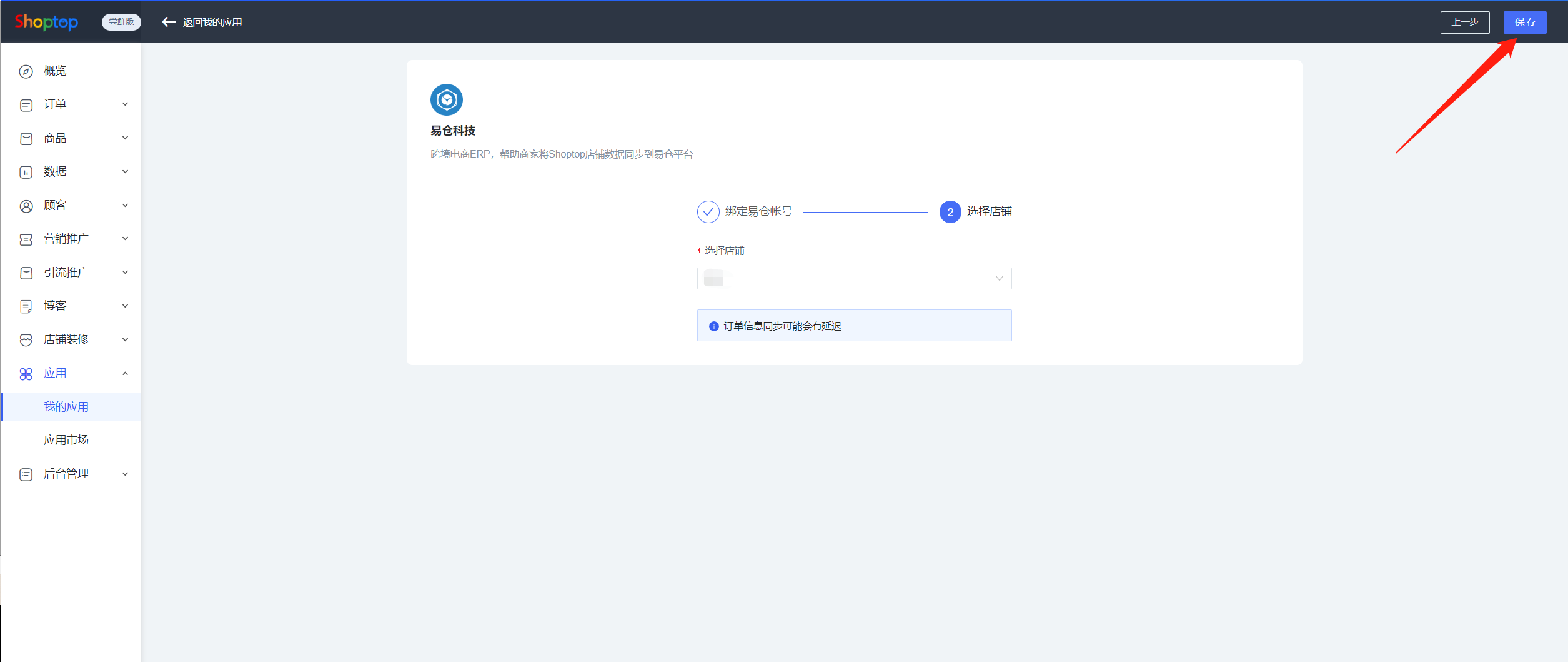Click the 应用 apps icon

26,374
